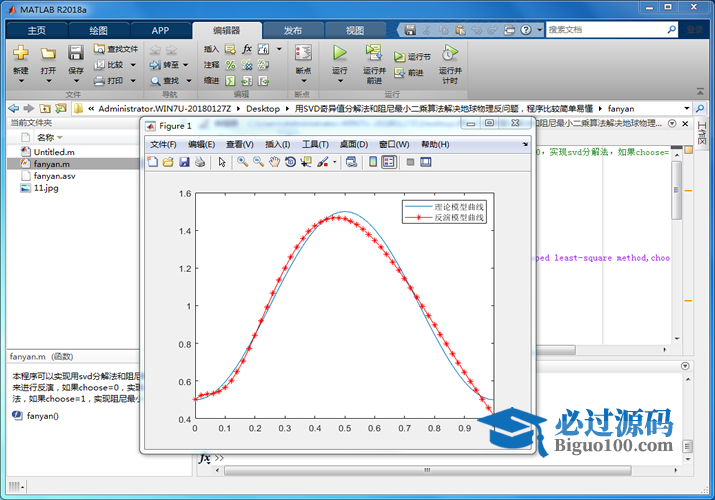Select the Rotate 3D tool
This screenshot has height=500, width=715.
click(x=290, y=162)
